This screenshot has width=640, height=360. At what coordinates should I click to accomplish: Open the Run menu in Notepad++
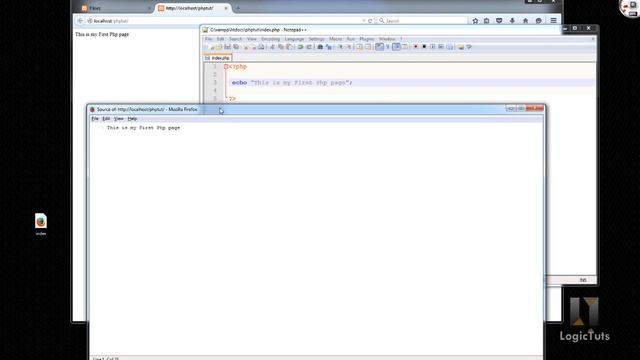(x=351, y=39)
